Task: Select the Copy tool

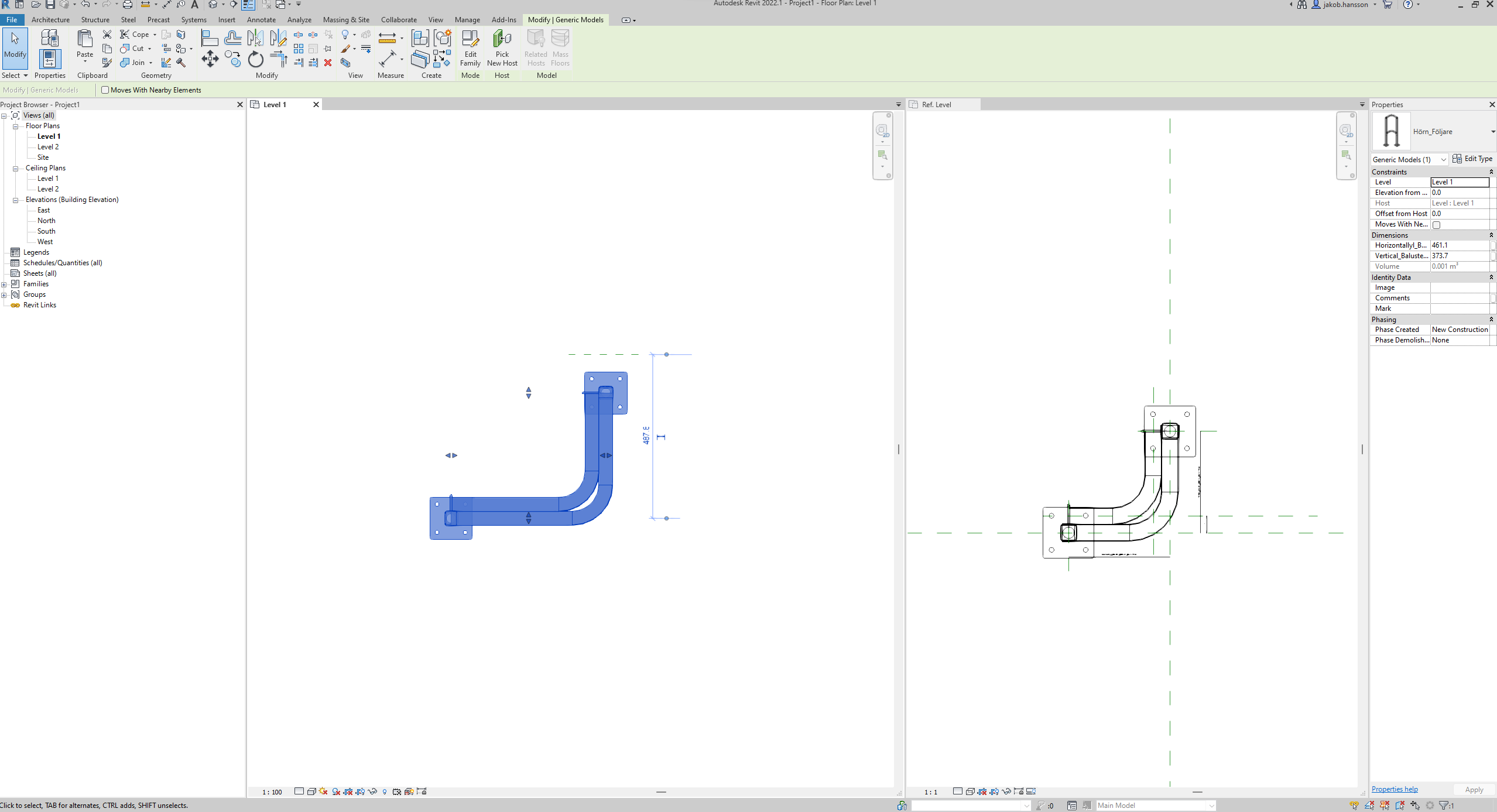Action: click(x=232, y=60)
